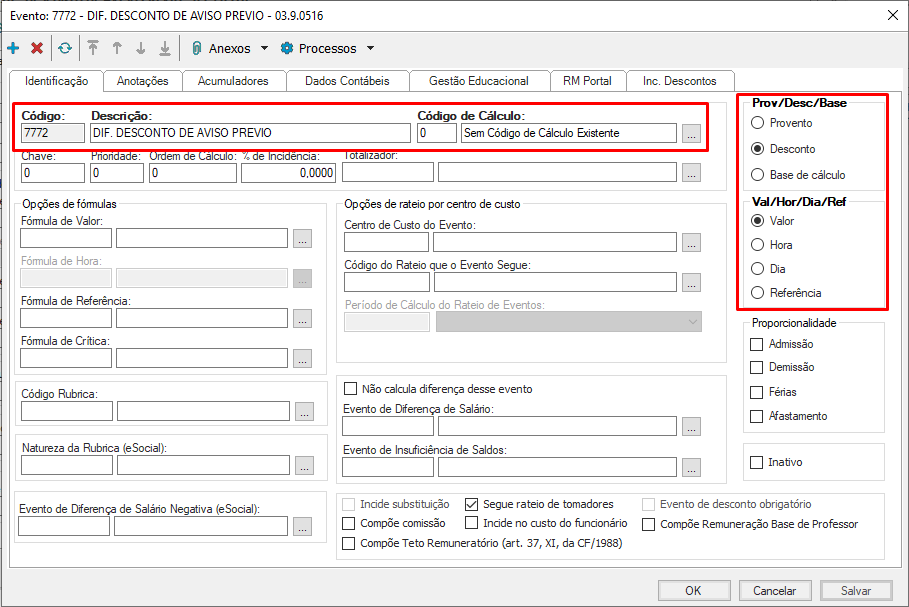Open Código de Cálculo lookup button

click(x=691, y=132)
